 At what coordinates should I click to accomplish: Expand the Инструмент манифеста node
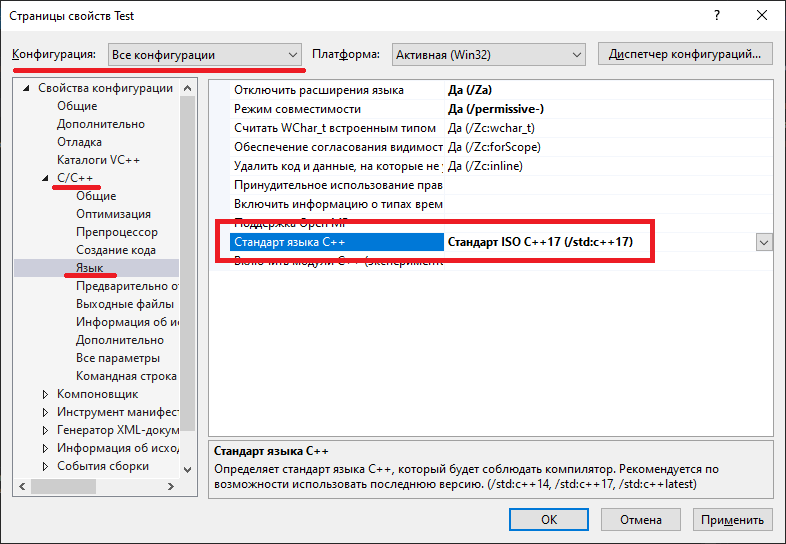point(46,412)
